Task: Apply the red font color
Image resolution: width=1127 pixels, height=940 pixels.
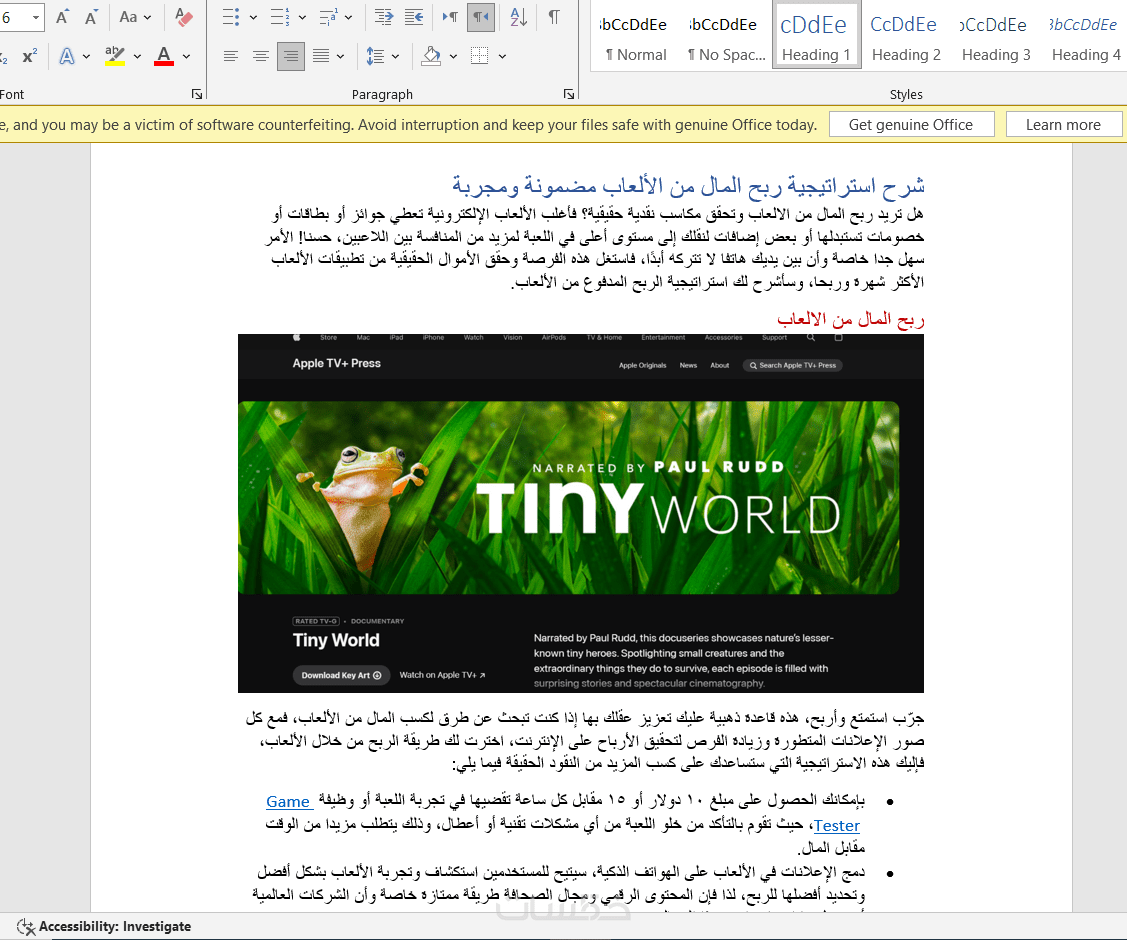Action: point(164,56)
